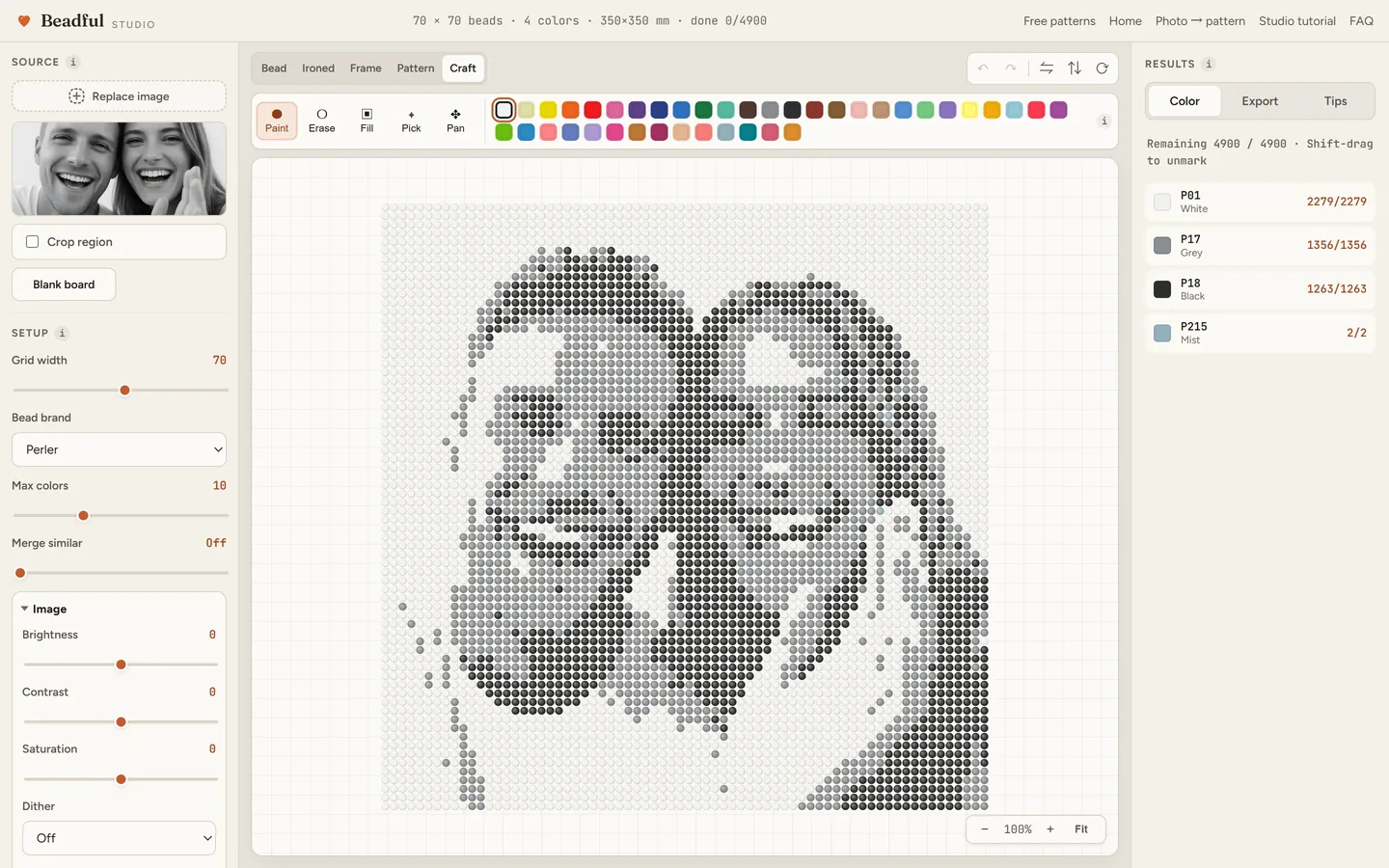Open the Frame view tab
The height and width of the screenshot is (868, 1389).
pyautogui.click(x=366, y=68)
